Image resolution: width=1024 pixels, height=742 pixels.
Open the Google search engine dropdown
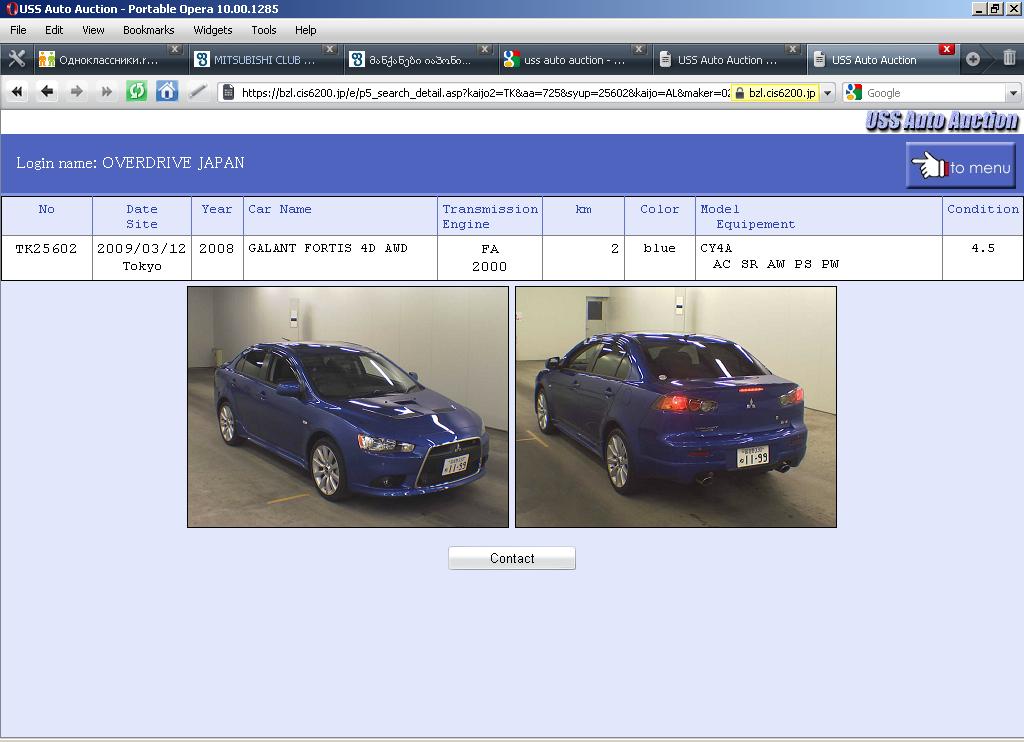1012,93
